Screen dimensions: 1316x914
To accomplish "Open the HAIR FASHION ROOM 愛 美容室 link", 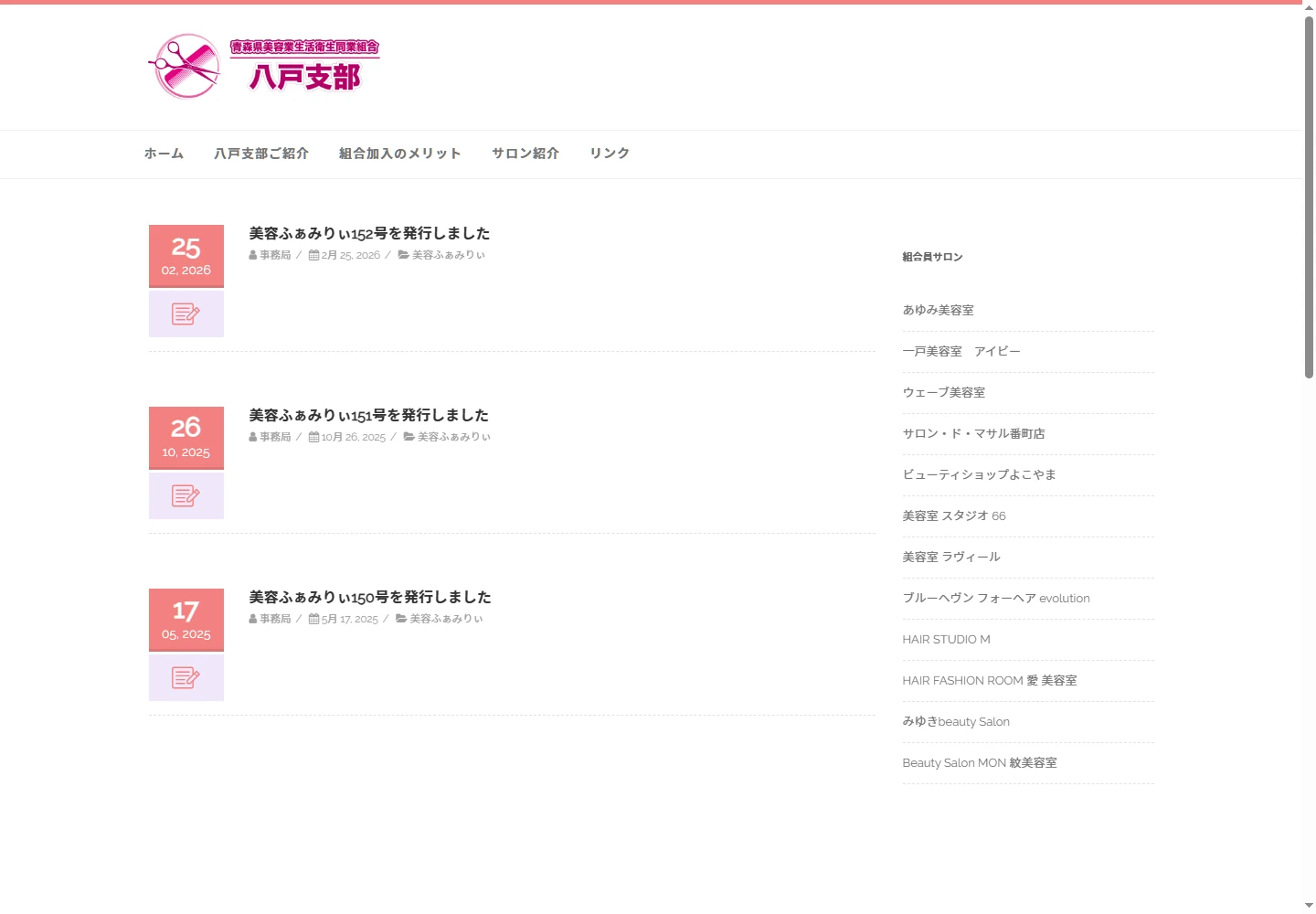I will point(990,680).
